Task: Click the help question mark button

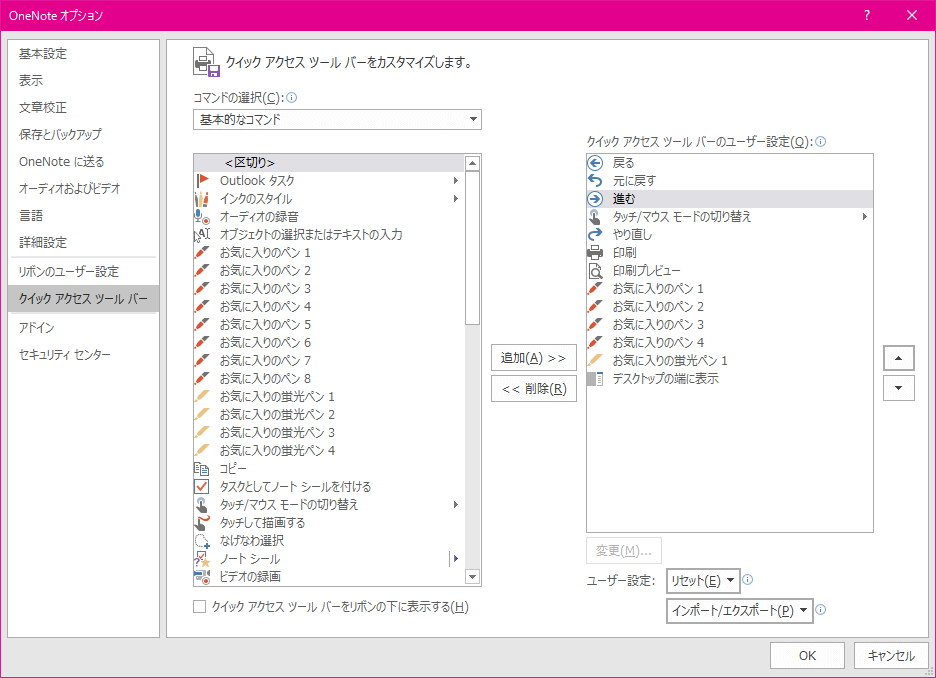Action: coord(867,16)
